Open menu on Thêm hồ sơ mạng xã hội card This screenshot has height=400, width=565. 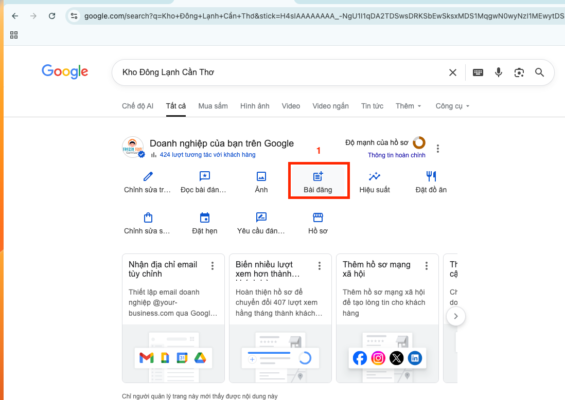(427, 266)
